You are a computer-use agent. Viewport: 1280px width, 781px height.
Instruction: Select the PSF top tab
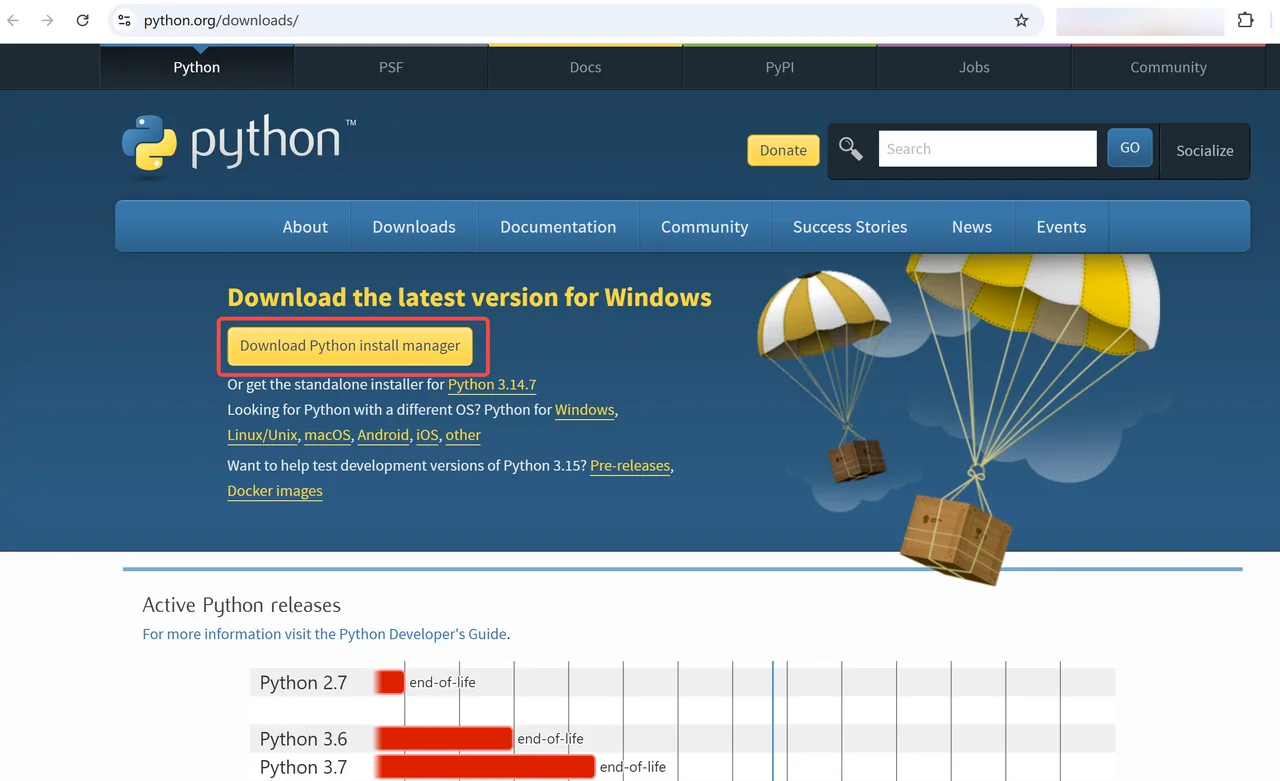(x=391, y=67)
